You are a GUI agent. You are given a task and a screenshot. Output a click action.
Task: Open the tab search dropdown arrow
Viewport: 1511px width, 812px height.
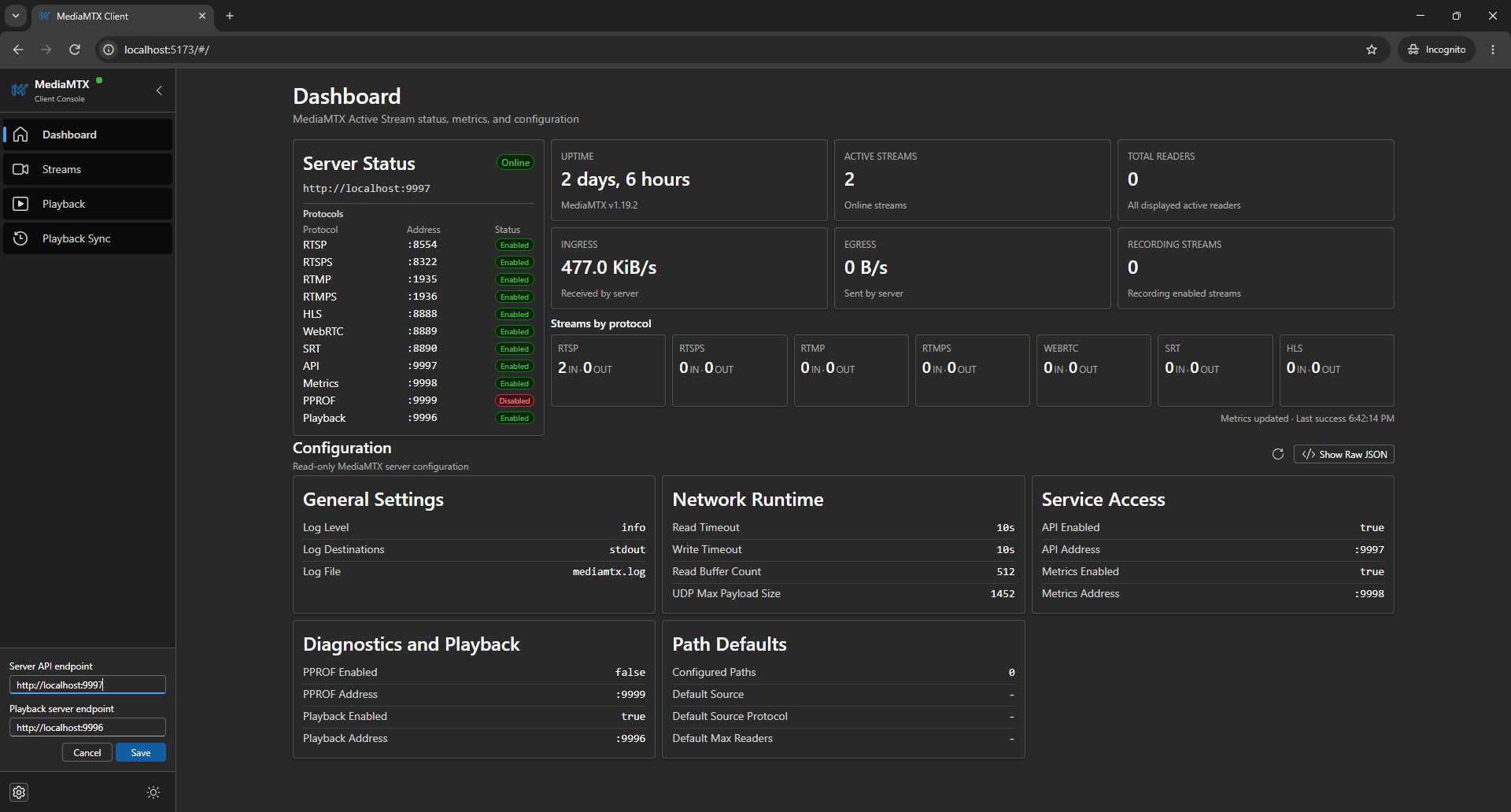pyautogui.click(x=16, y=16)
